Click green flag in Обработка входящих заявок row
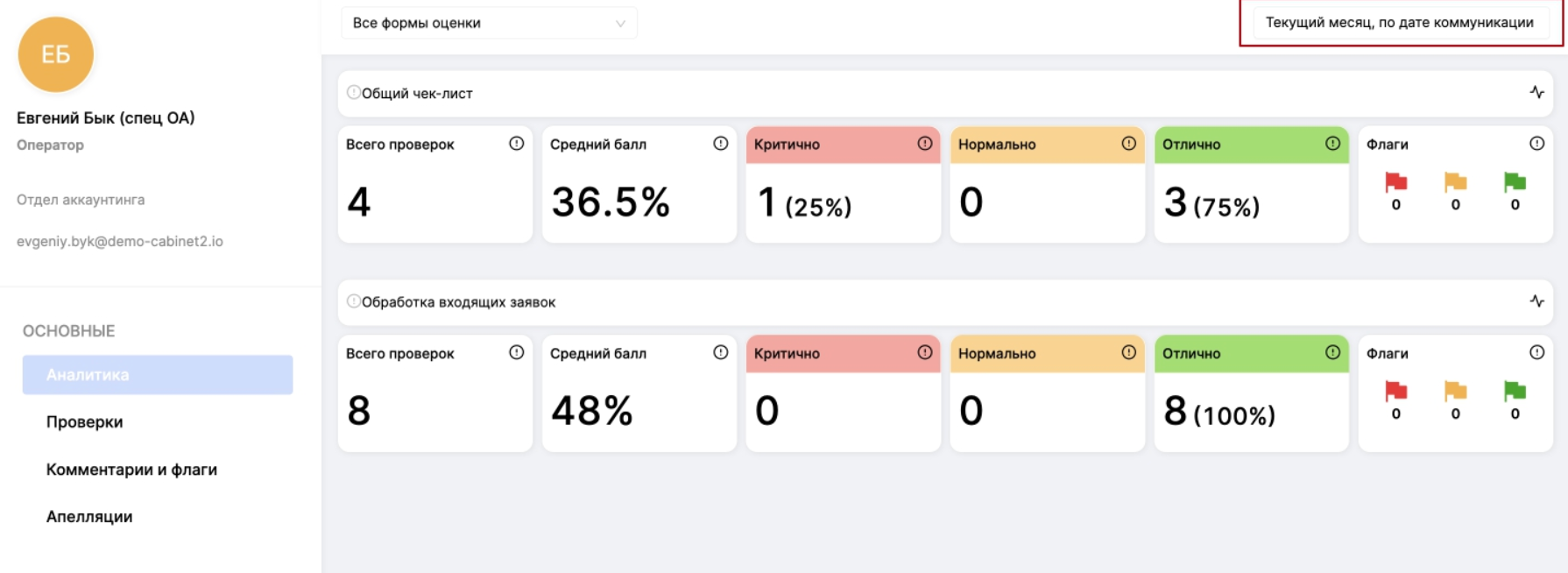The height and width of the screenshot is (573, 1568). pos(1515,391)
